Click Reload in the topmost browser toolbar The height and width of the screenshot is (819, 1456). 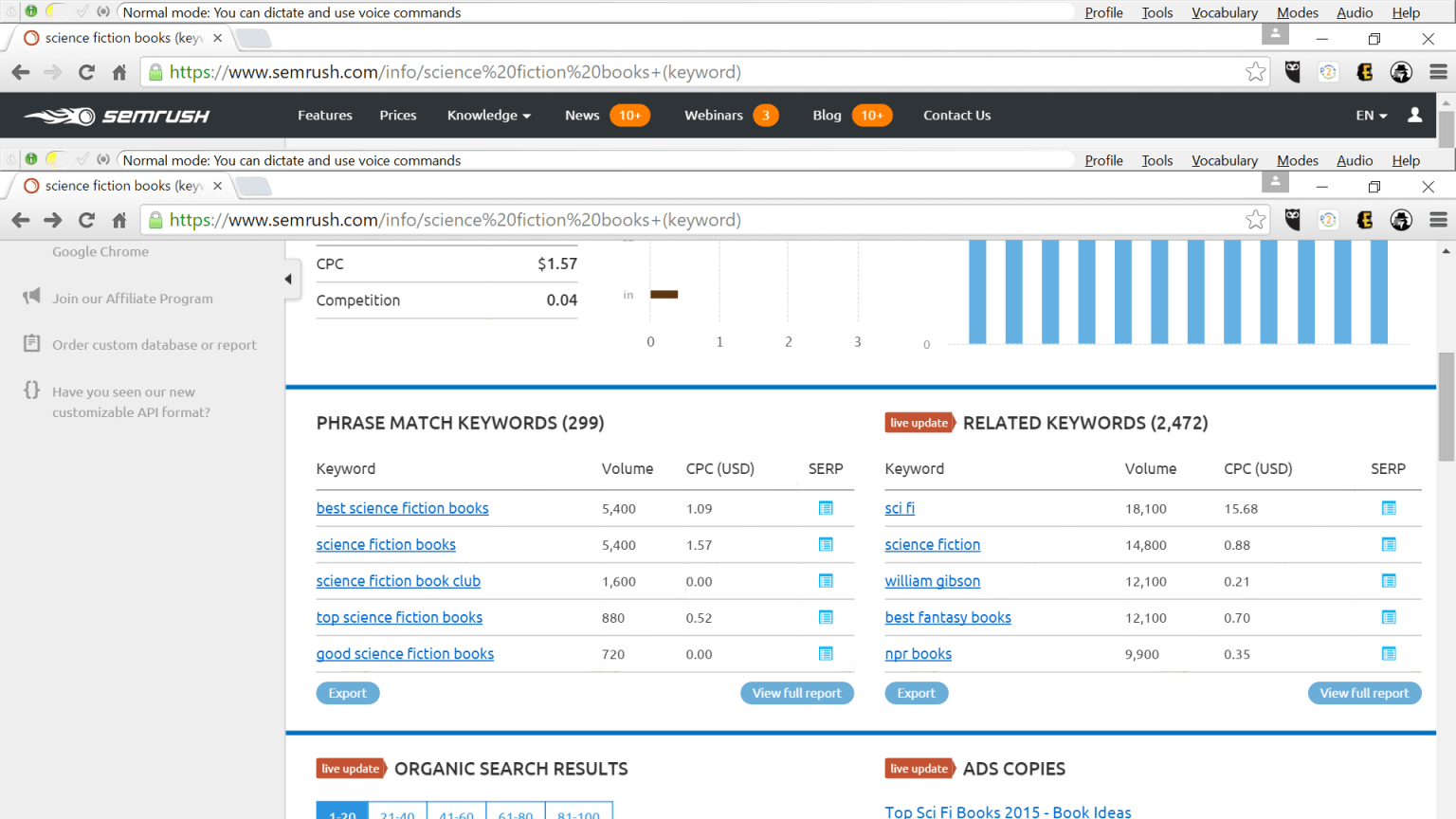click(x=86, y=72)
